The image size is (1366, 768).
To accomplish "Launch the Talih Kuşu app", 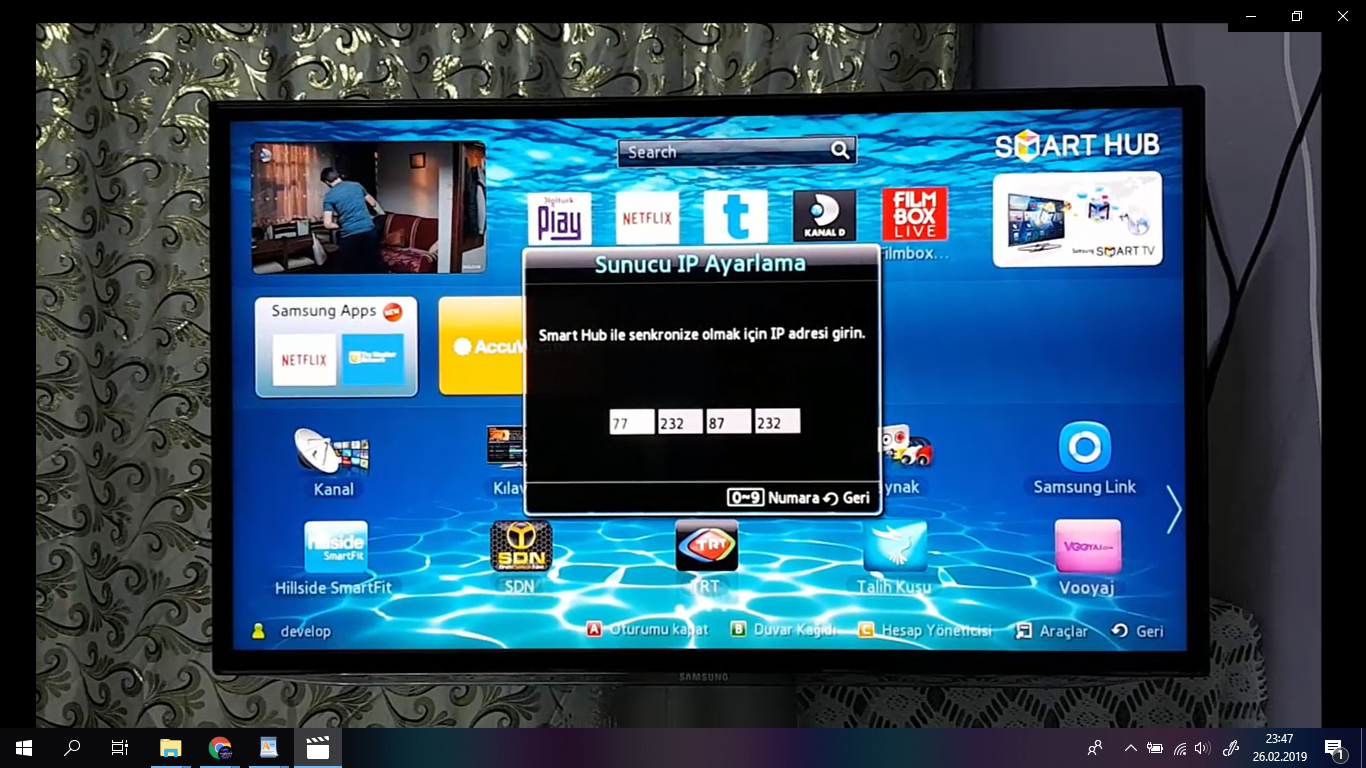I will (x=895, y=546).
